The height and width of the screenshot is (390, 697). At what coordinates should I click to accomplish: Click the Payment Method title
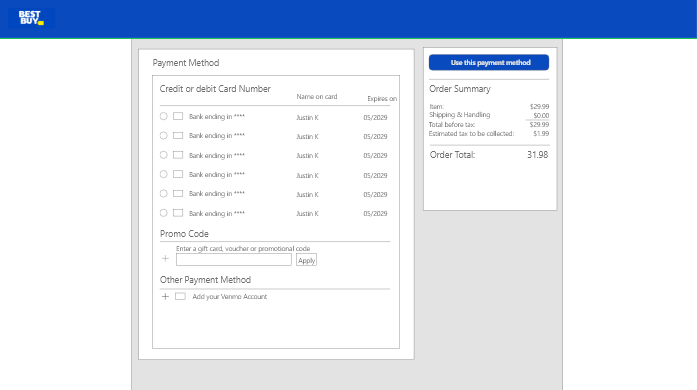[x=186, y=63]
